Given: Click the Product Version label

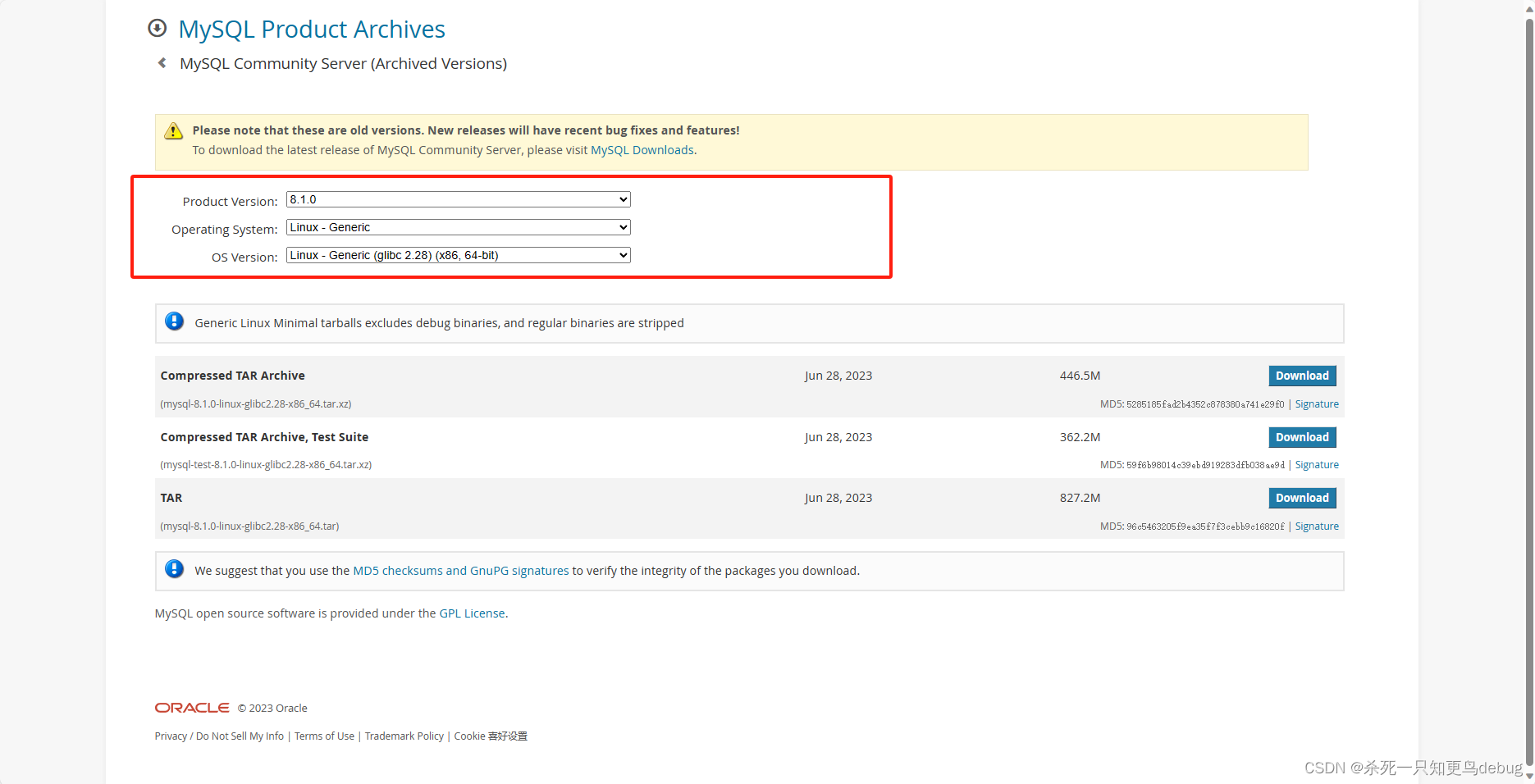Looking at the screenshot, I should click(231, 202).
